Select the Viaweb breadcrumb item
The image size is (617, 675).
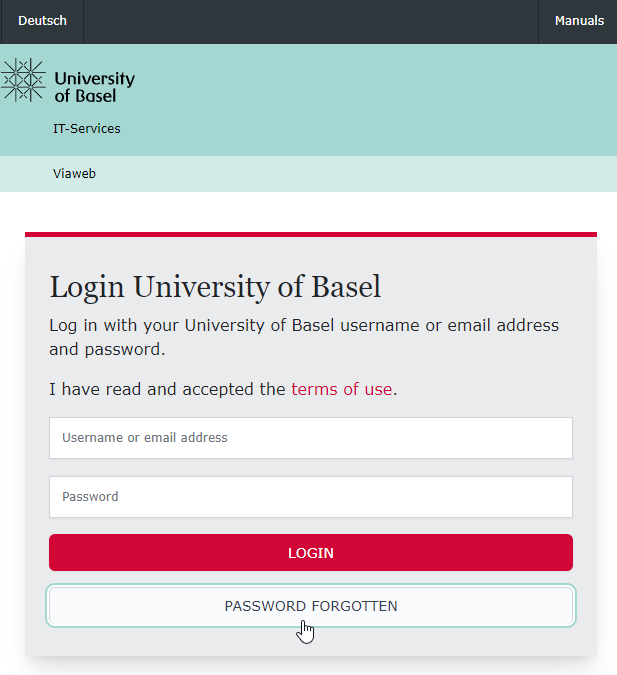tap(74, 174)
